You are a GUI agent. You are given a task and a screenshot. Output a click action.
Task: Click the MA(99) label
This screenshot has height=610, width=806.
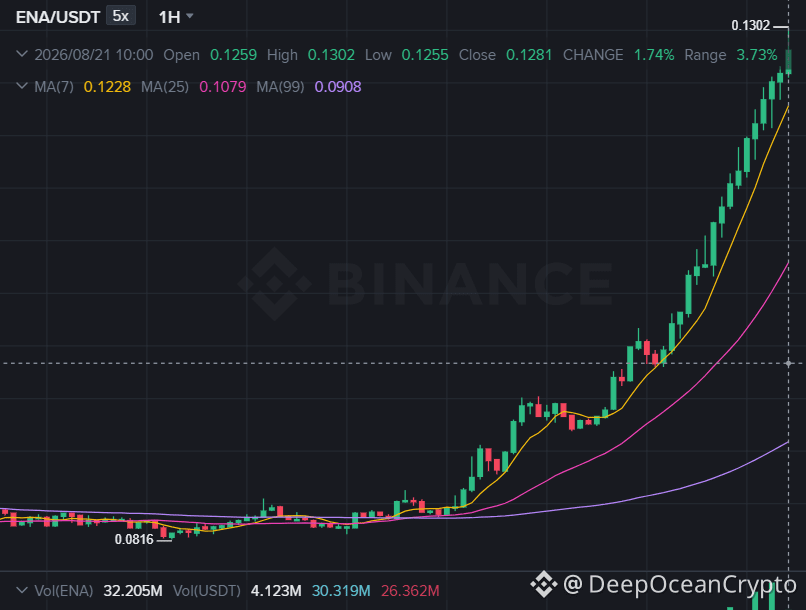[x=280, y=86]
